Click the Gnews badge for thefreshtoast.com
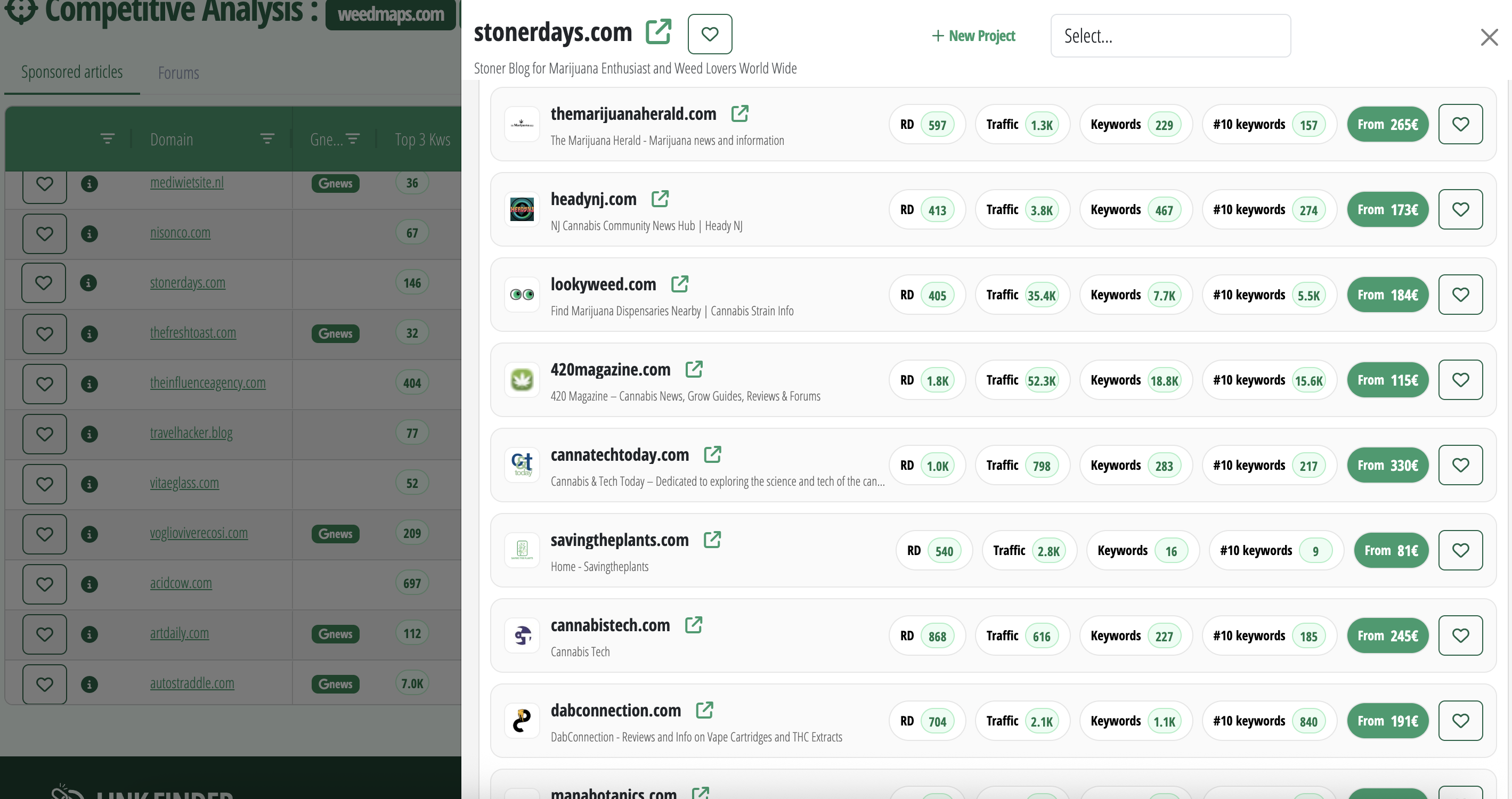 click(x=335, y=334)
